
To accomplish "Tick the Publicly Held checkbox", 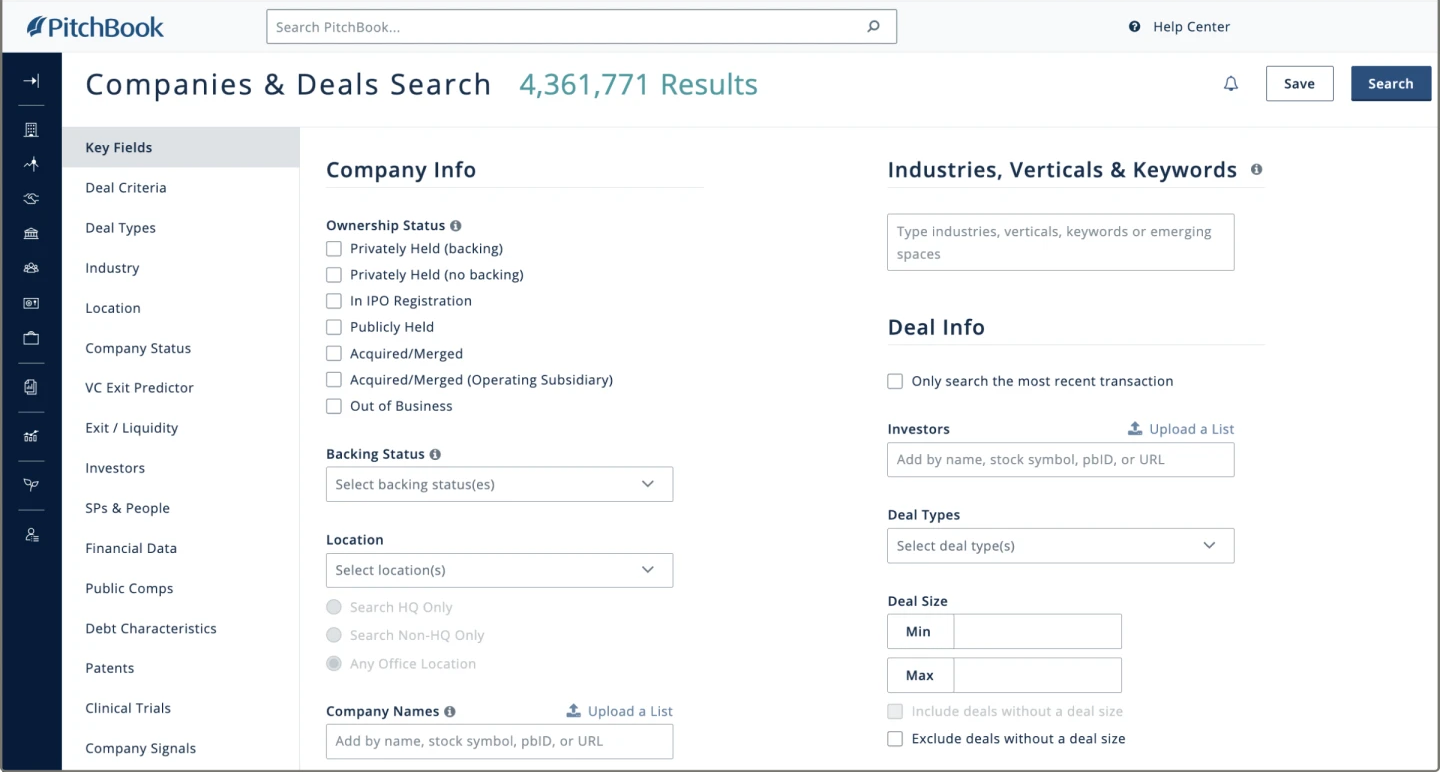I will click(x=334, y=327).
